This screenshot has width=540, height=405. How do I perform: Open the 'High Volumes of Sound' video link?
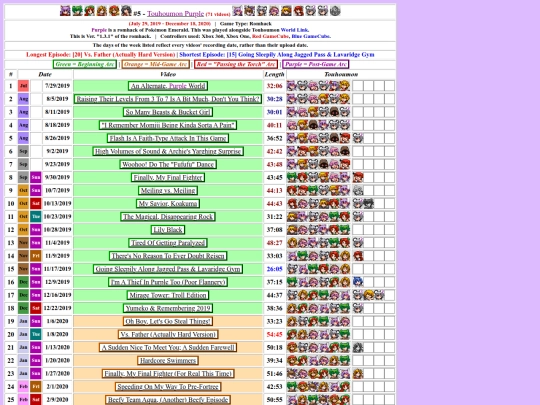point(168,151)
